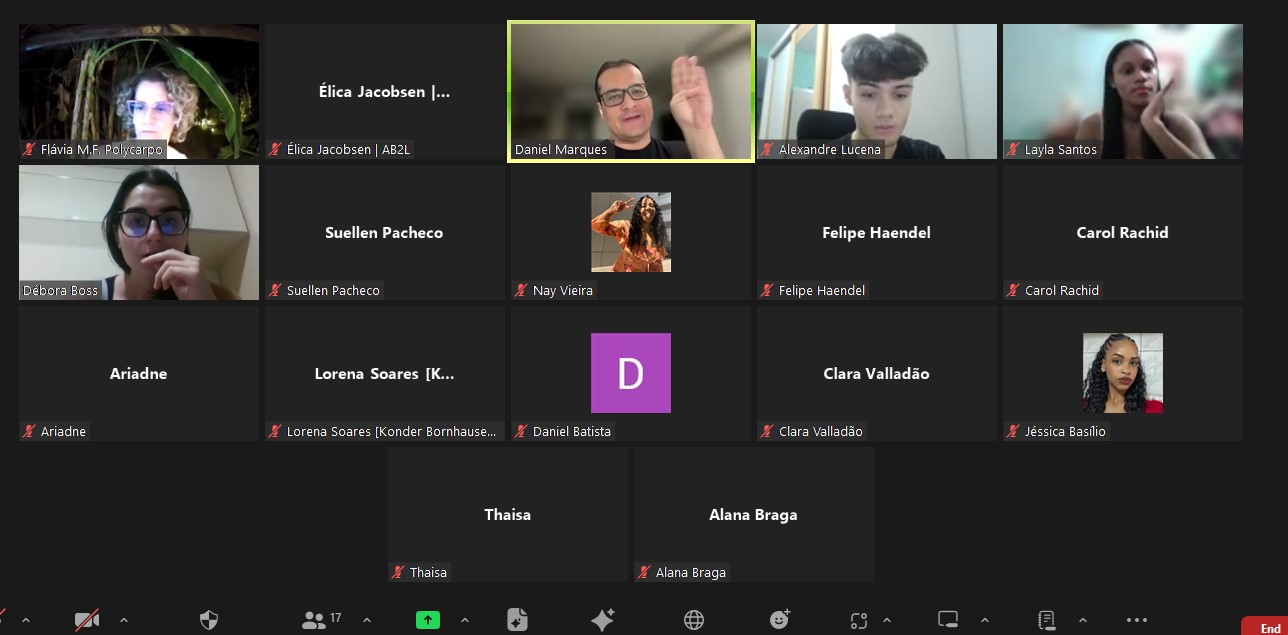
Task: Click the large Suellen Pacheco tile name
Action: [x=384, y=232]
